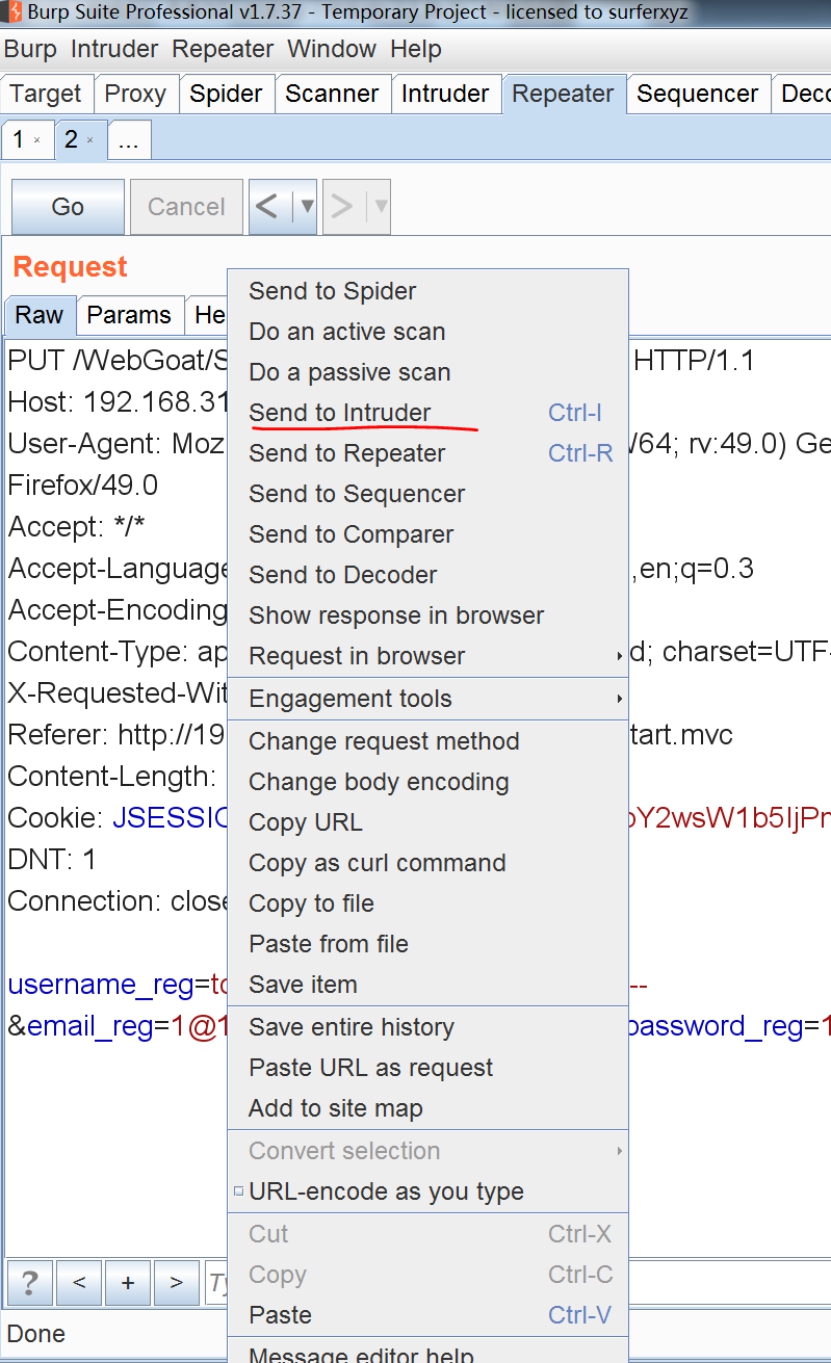
Task: Expand Convert selection submenu
Action: pyautogui.click(x=428, y=1151)
